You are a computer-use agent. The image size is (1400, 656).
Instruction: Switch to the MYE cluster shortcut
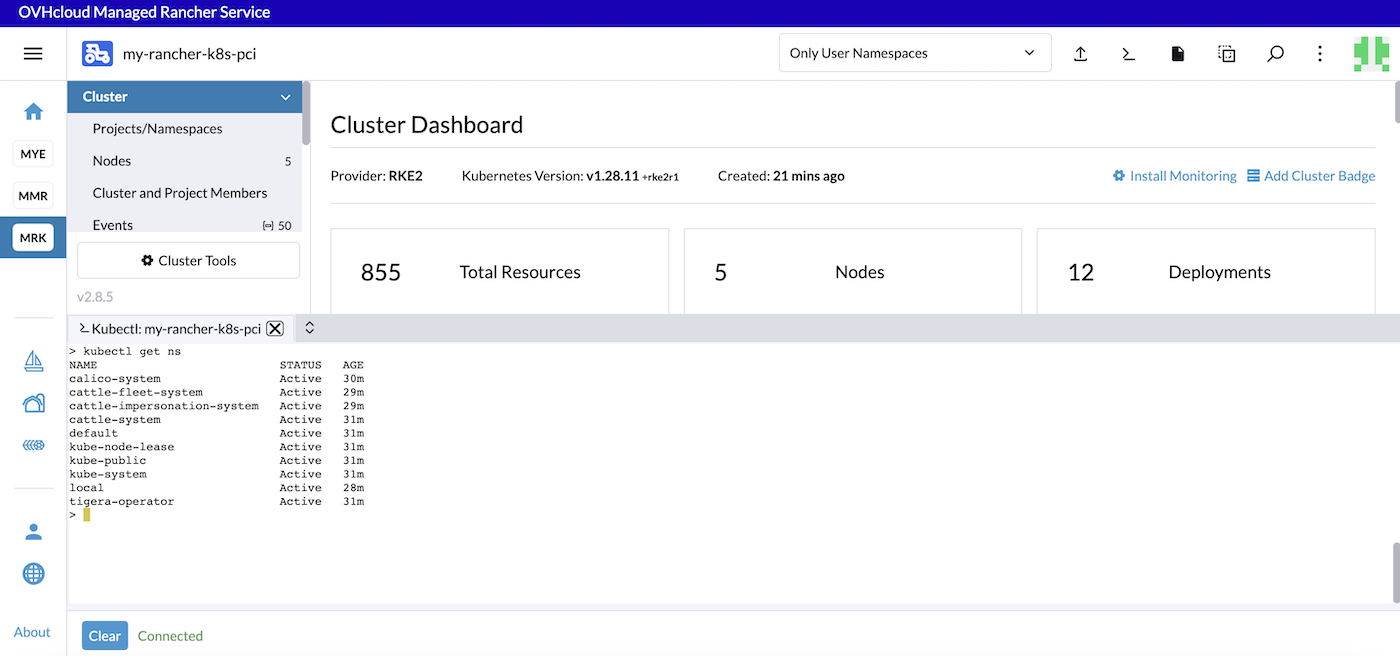(33, 153)
